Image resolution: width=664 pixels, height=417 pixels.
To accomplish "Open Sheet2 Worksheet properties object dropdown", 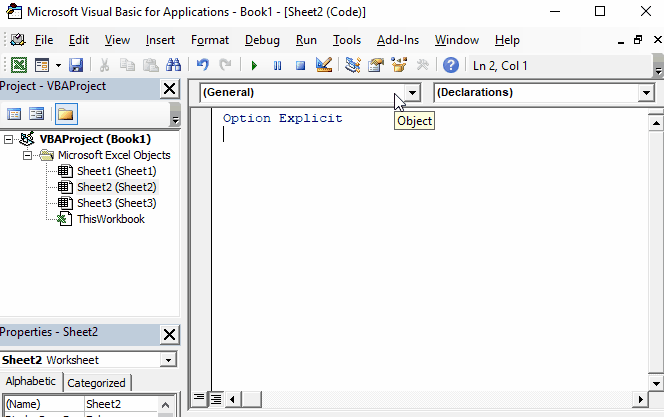I will (168, 360).
